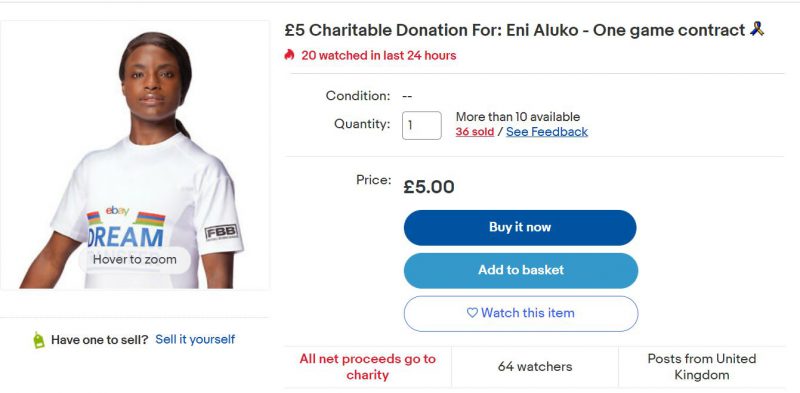Click the £5.00 price text
This screenshot has height=393, width=800.
429,187
